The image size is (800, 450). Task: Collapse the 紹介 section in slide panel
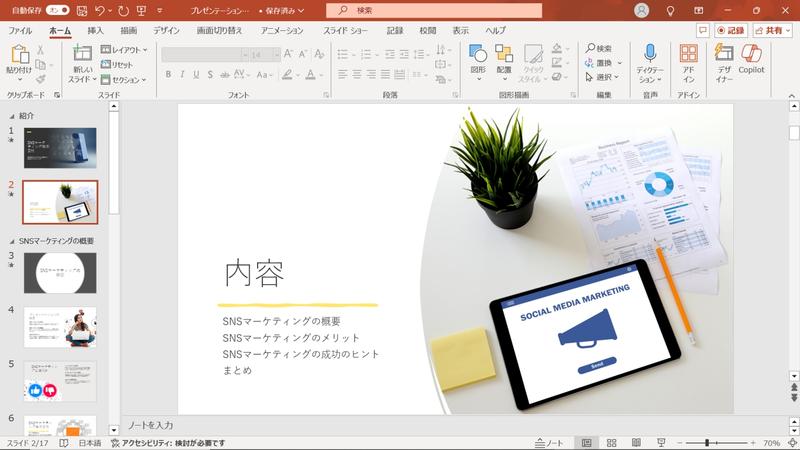(x=12, y=116)
